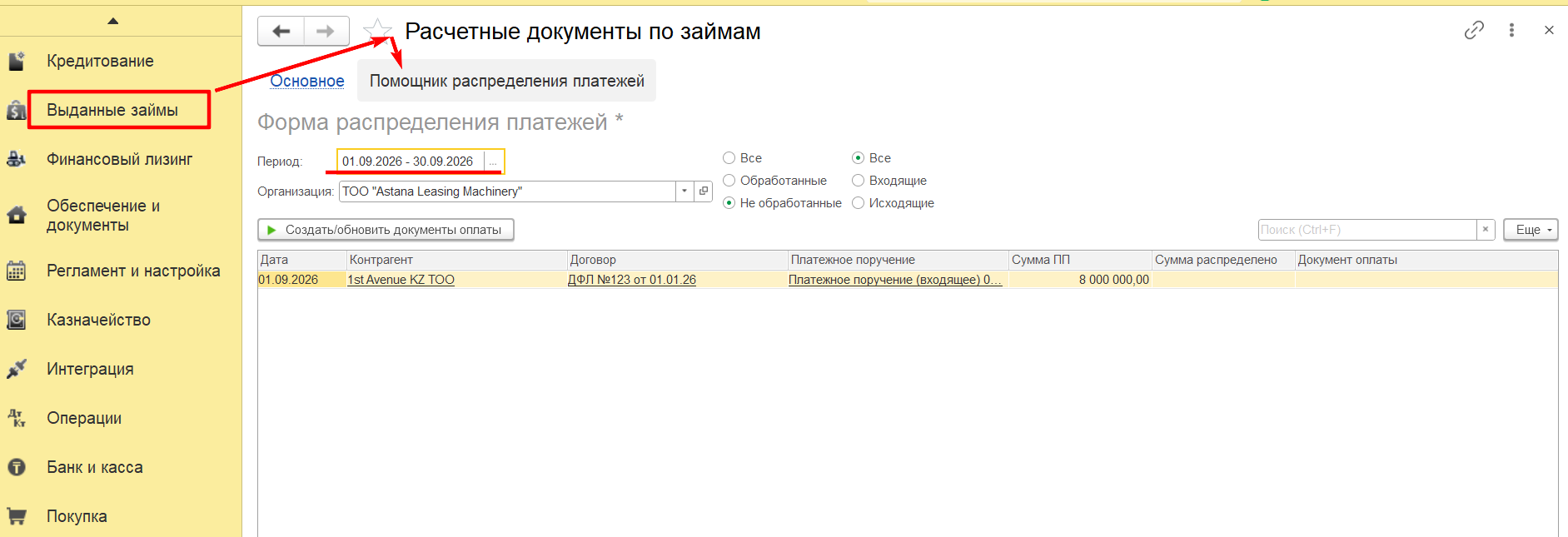1568x537 pixels.
Task: Open the Покупка section
Action: 77,516
